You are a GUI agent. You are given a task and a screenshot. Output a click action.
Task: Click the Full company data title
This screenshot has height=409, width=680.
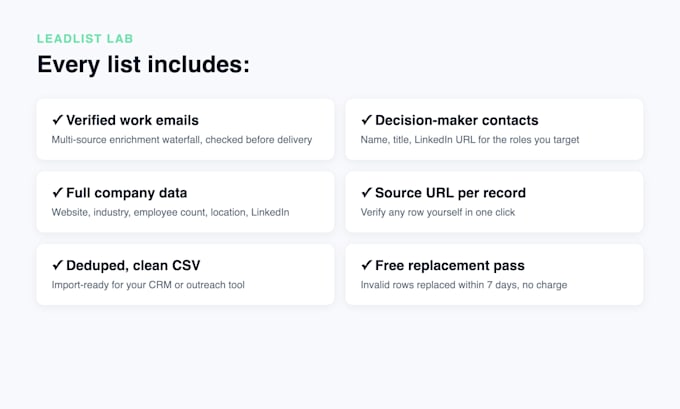(127, 193)
